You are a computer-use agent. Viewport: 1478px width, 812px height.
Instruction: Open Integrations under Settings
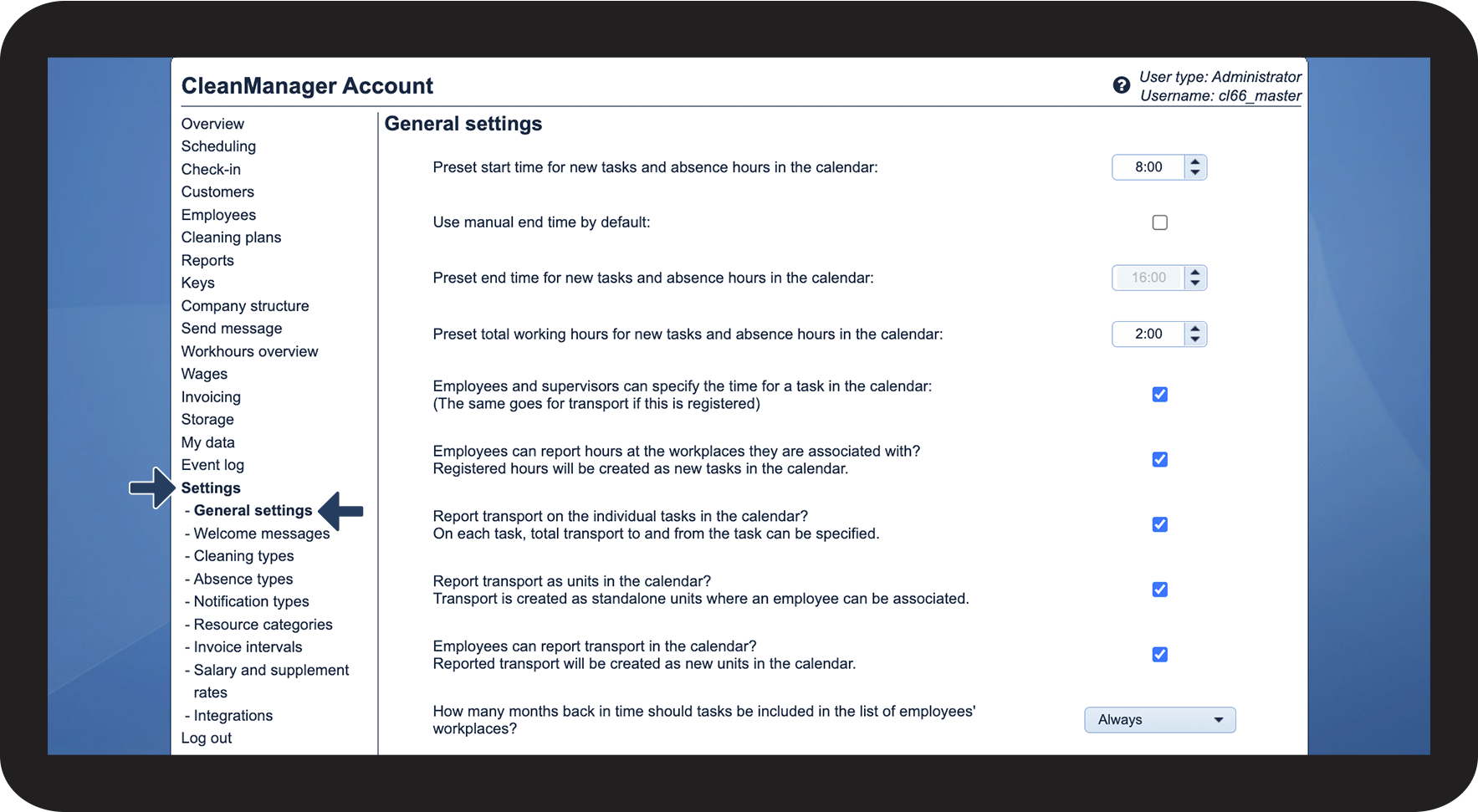click(233, 716)
